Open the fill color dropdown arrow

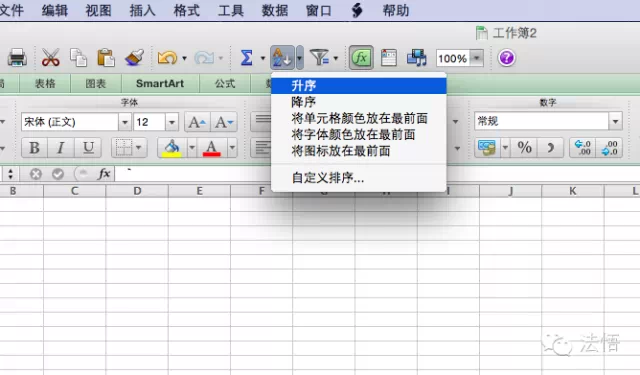pyautogui.click(x=192, y=148)
